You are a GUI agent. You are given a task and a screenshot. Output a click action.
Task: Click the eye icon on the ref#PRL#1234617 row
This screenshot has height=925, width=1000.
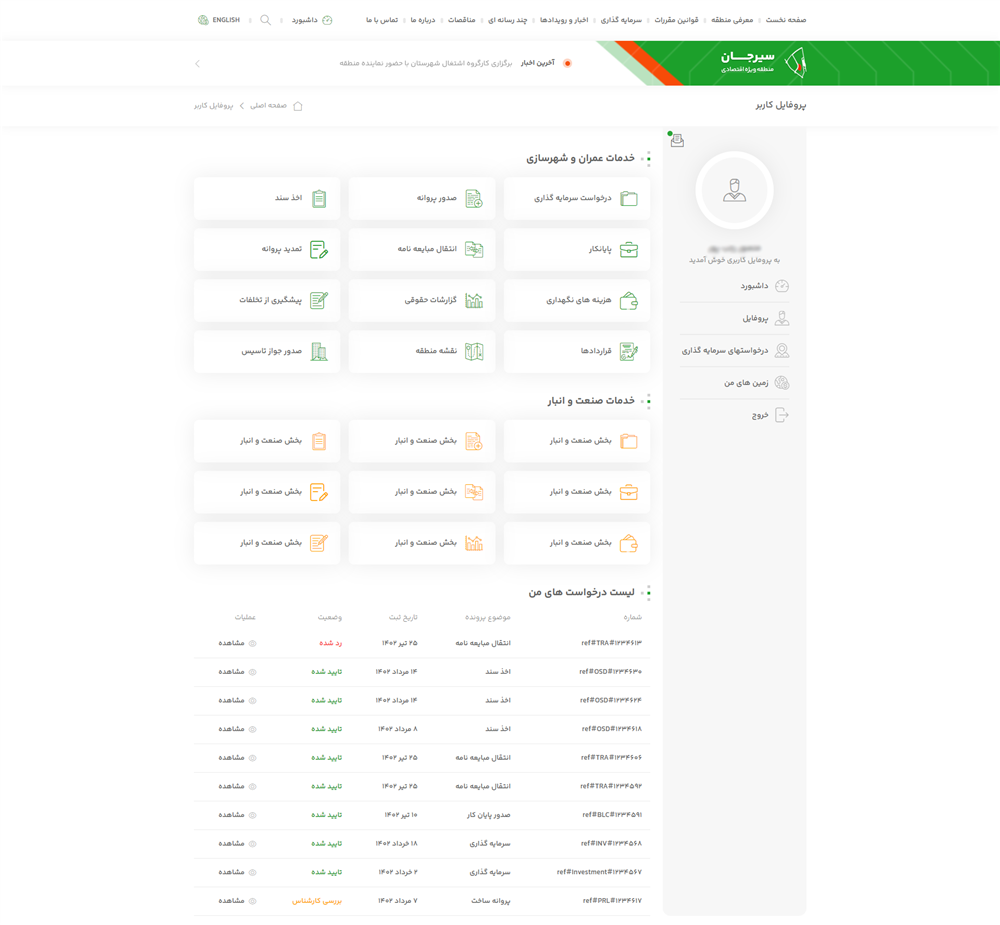click(253, 901)
